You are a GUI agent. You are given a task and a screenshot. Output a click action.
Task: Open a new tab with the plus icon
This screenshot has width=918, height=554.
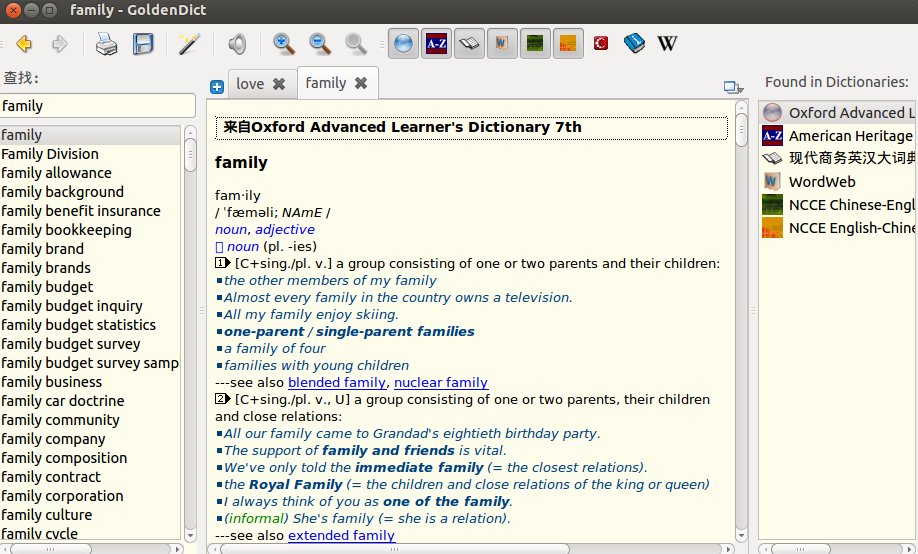pyautogui.click(x=217, y=87)
